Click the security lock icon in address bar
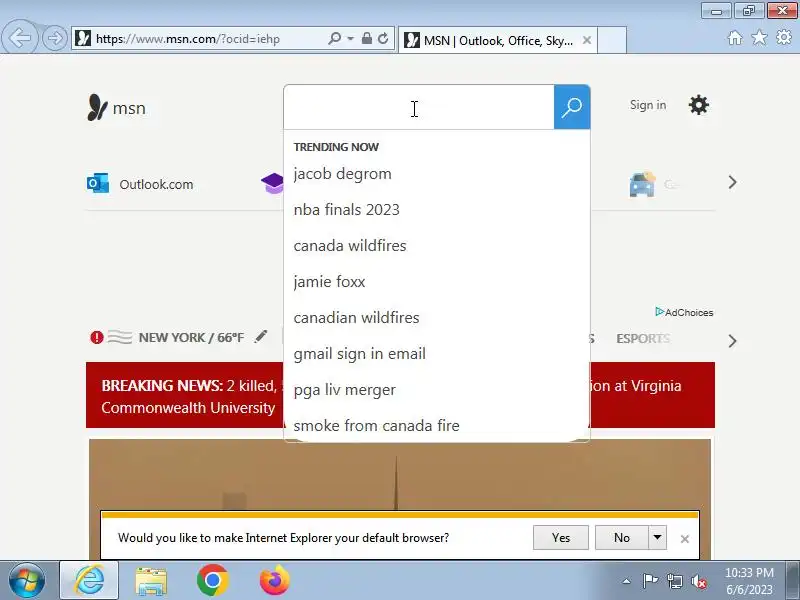The image size is (800, 600). pyautogui.click(x=366, y=38)
